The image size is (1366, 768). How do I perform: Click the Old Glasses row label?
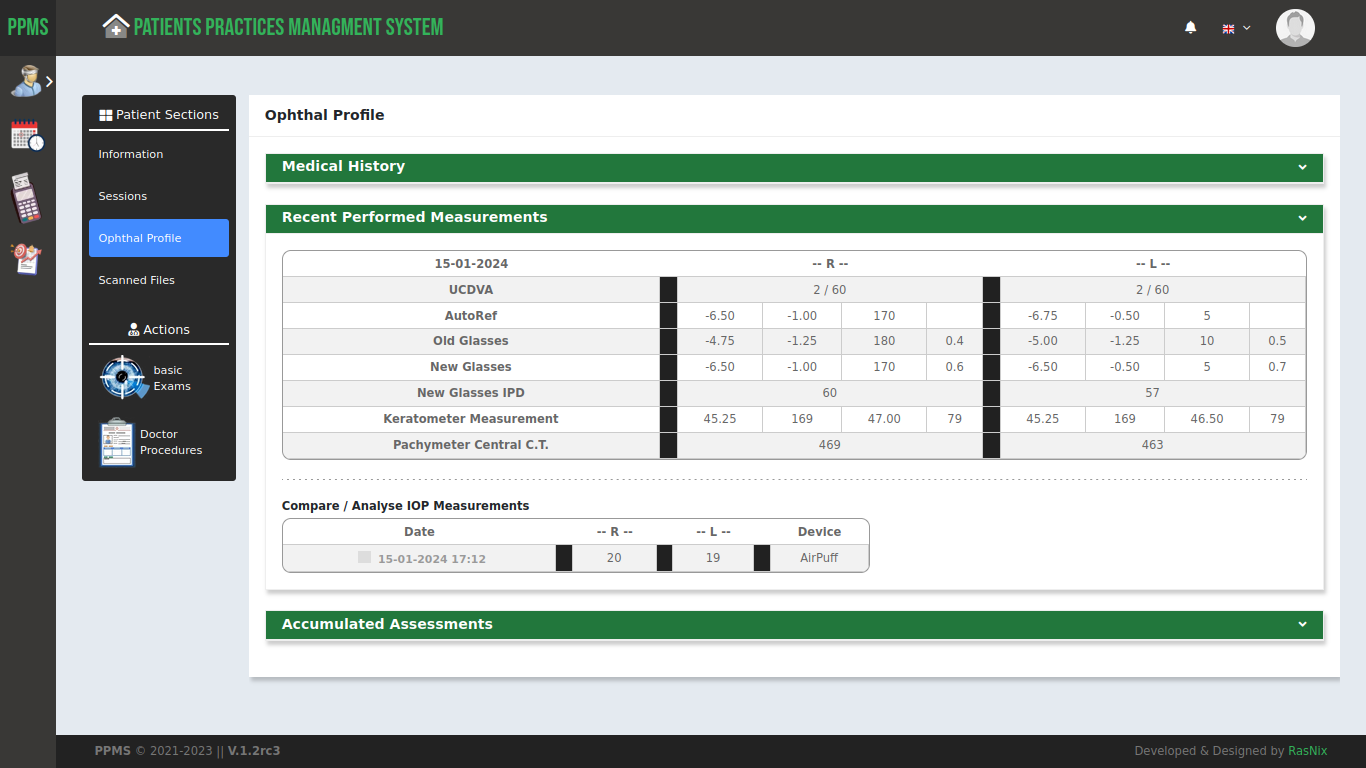tap(471, 341)
